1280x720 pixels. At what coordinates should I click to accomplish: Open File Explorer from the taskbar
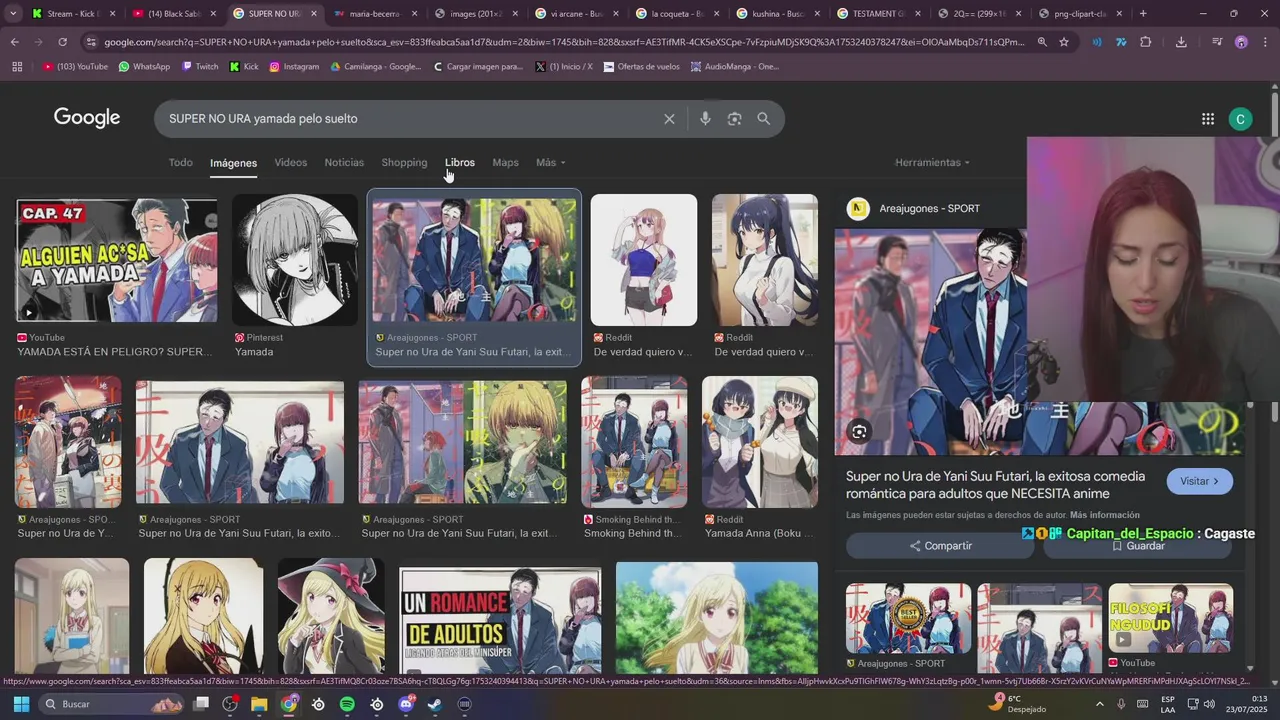point(259,704)
